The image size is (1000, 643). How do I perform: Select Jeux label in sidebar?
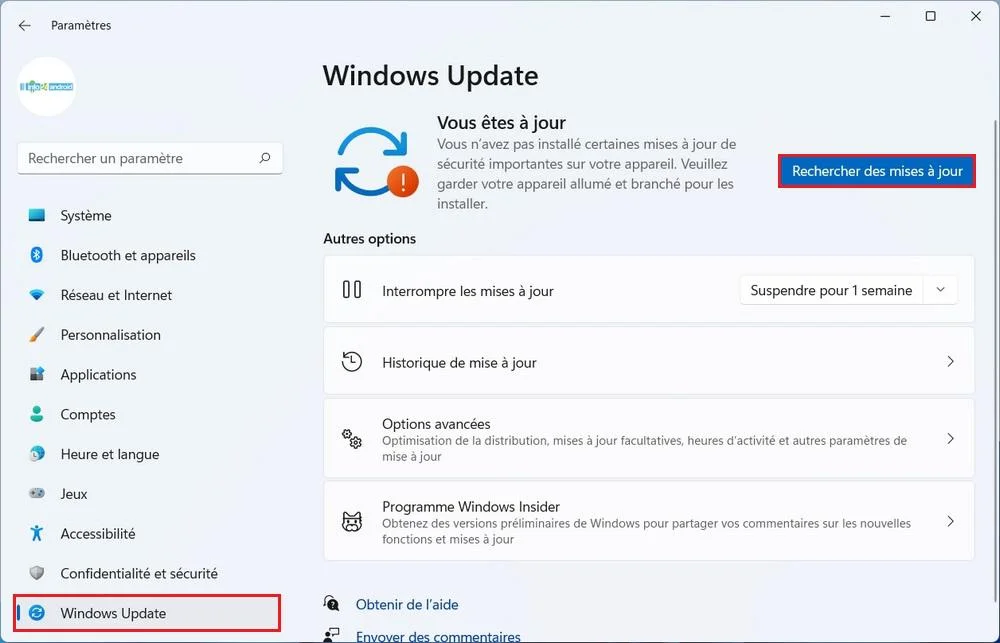(74, 494)
